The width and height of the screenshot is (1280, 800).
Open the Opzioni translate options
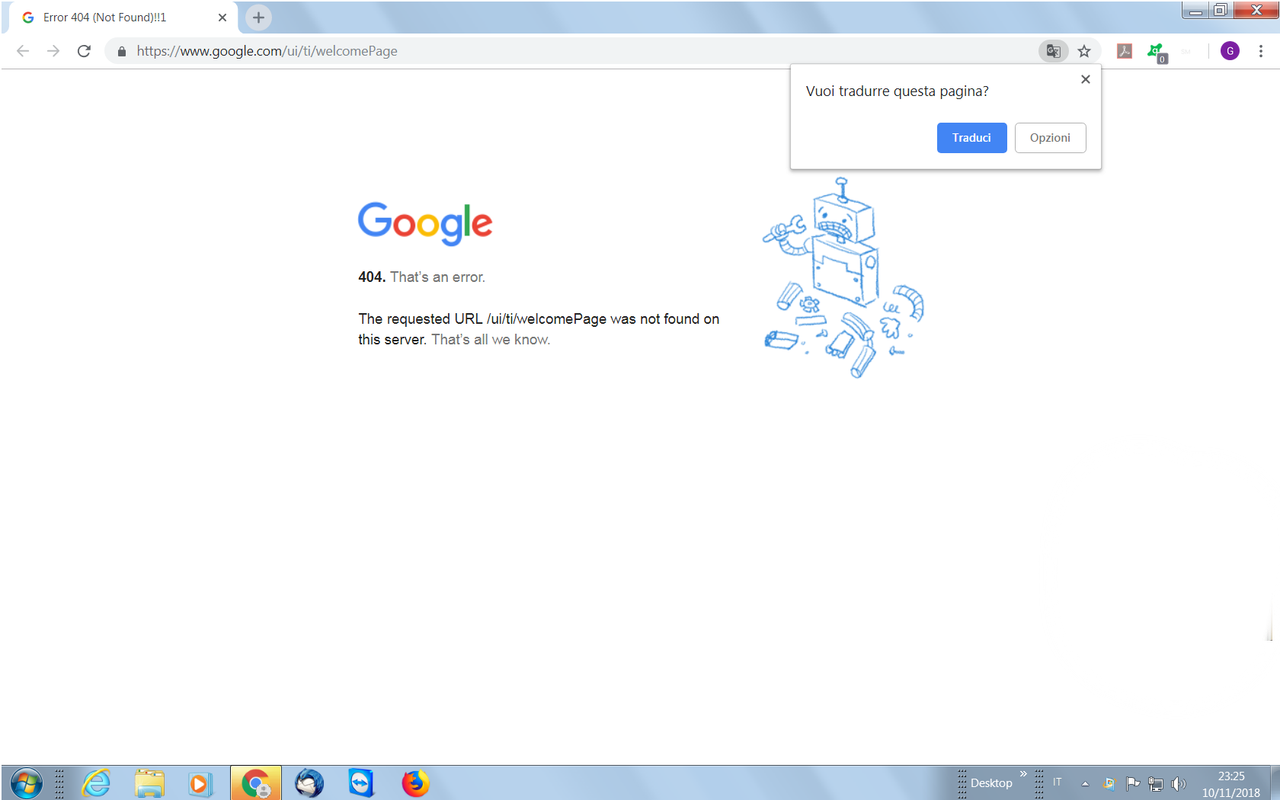tap(1050, 138)
